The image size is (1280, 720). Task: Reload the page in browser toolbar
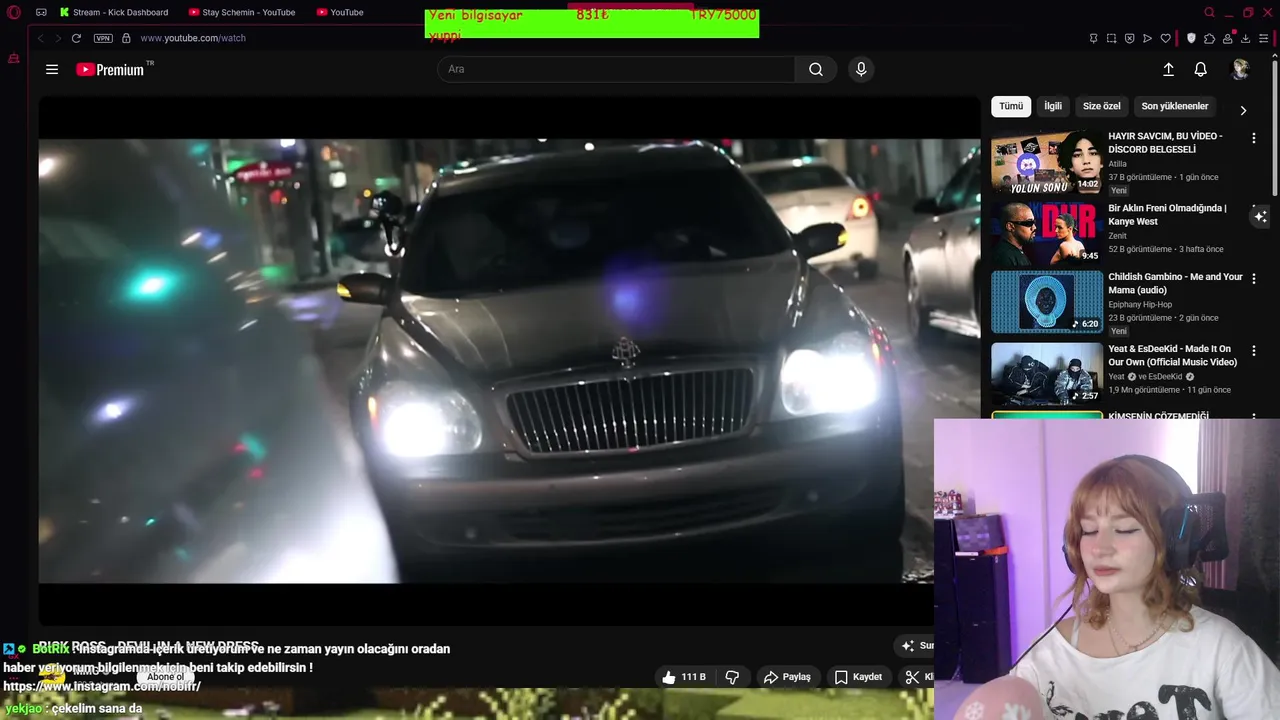(76, 38)
